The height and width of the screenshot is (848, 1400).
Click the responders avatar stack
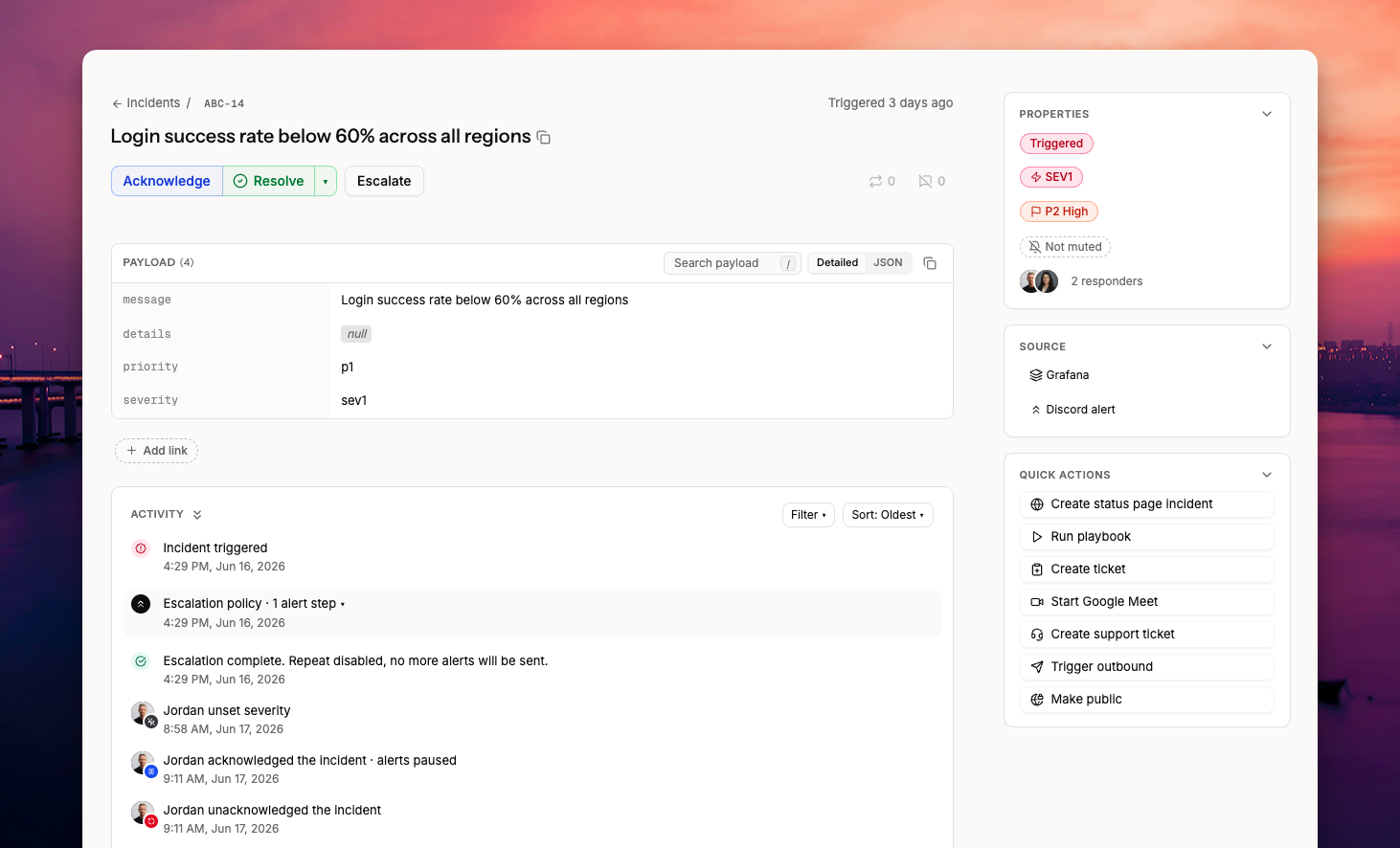tap(1039, 281)
